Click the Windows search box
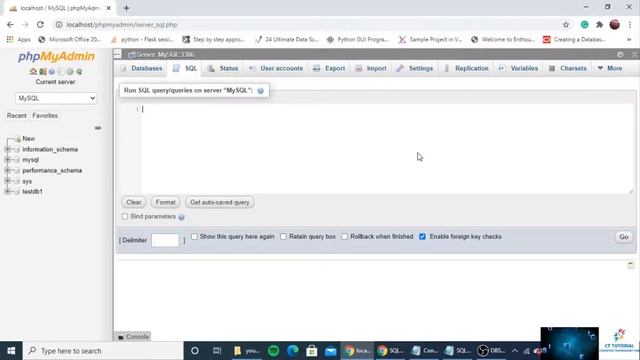The image size is (640, 360). point(103,351)
